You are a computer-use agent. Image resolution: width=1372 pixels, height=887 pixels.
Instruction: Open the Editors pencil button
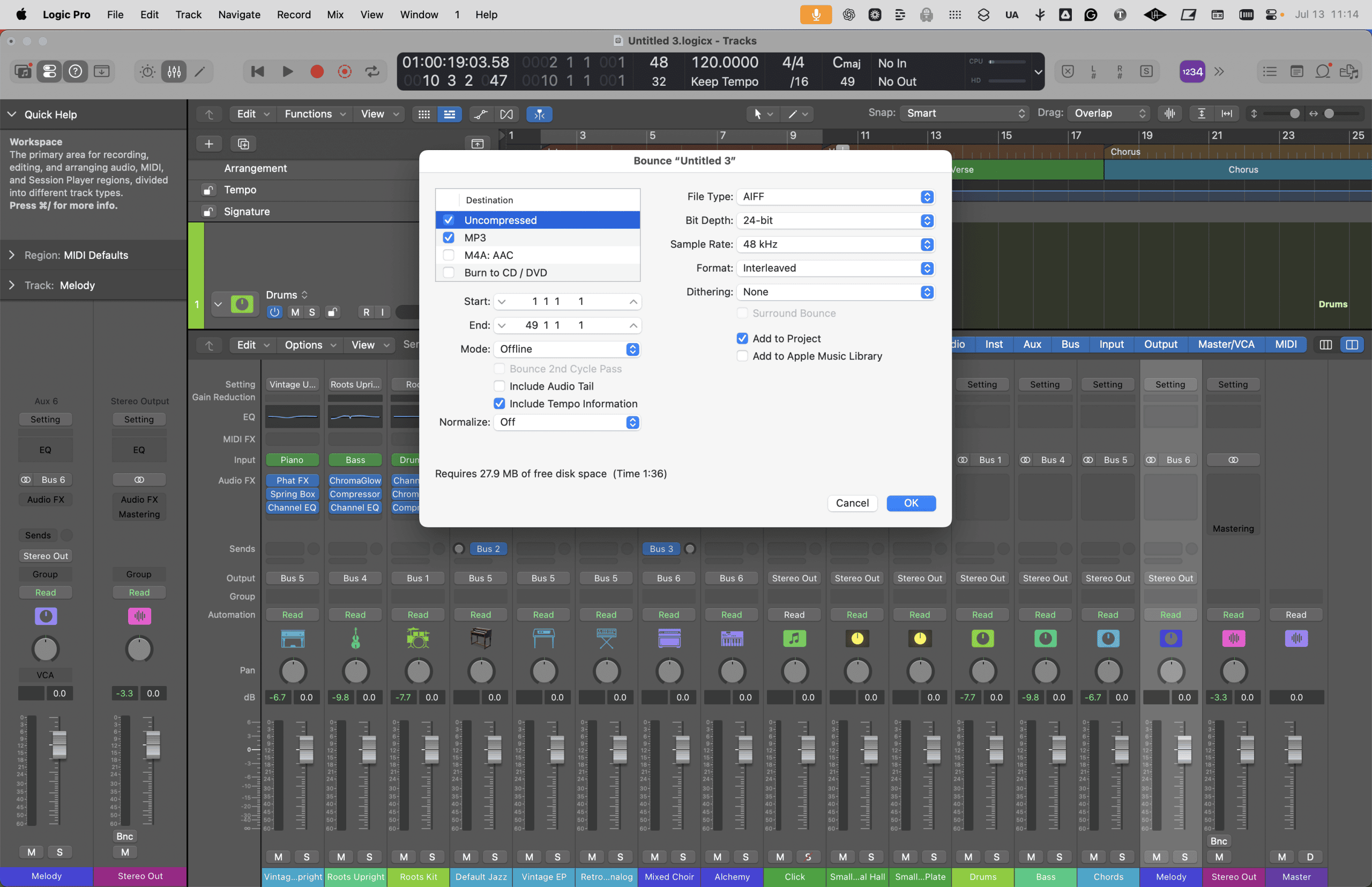(200, 71)
